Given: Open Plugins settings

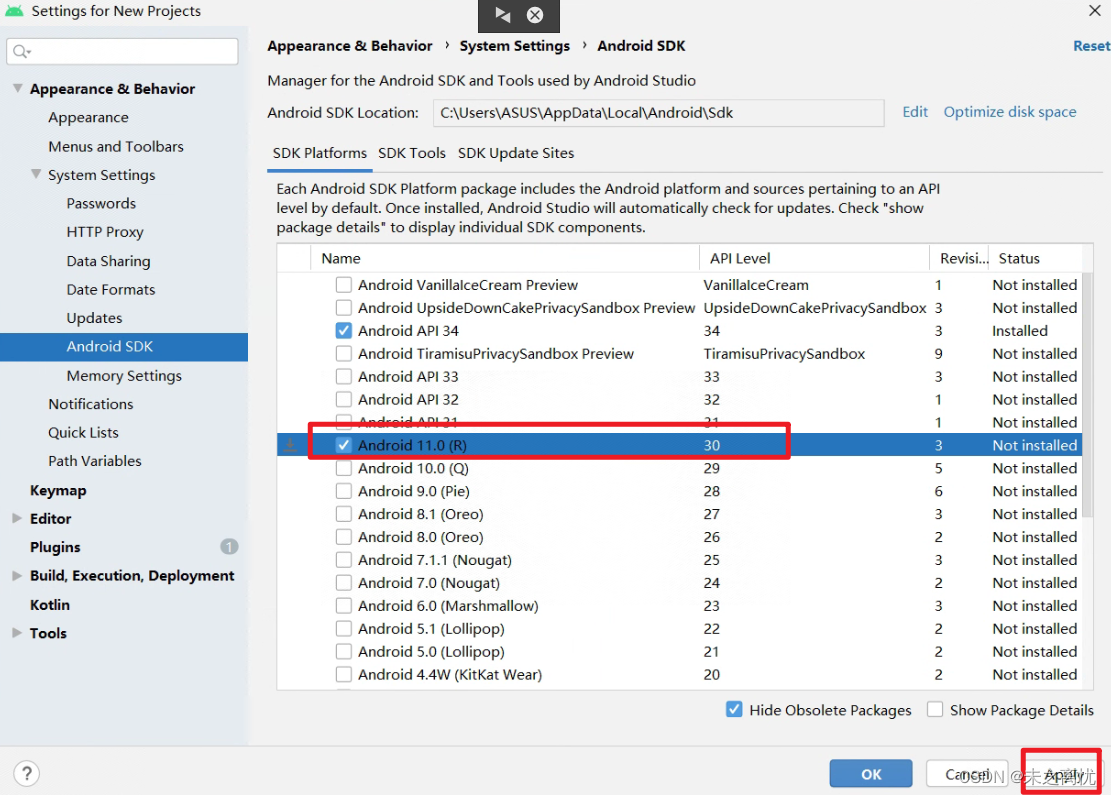Looking at the screenshot, I should click(x=55, y=547).
